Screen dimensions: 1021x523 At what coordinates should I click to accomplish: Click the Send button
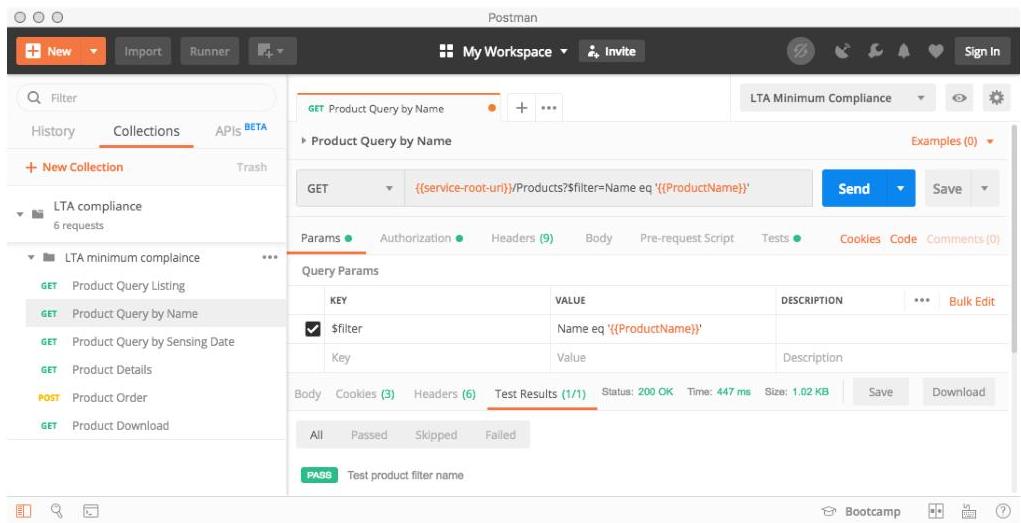tap(854, 188)
